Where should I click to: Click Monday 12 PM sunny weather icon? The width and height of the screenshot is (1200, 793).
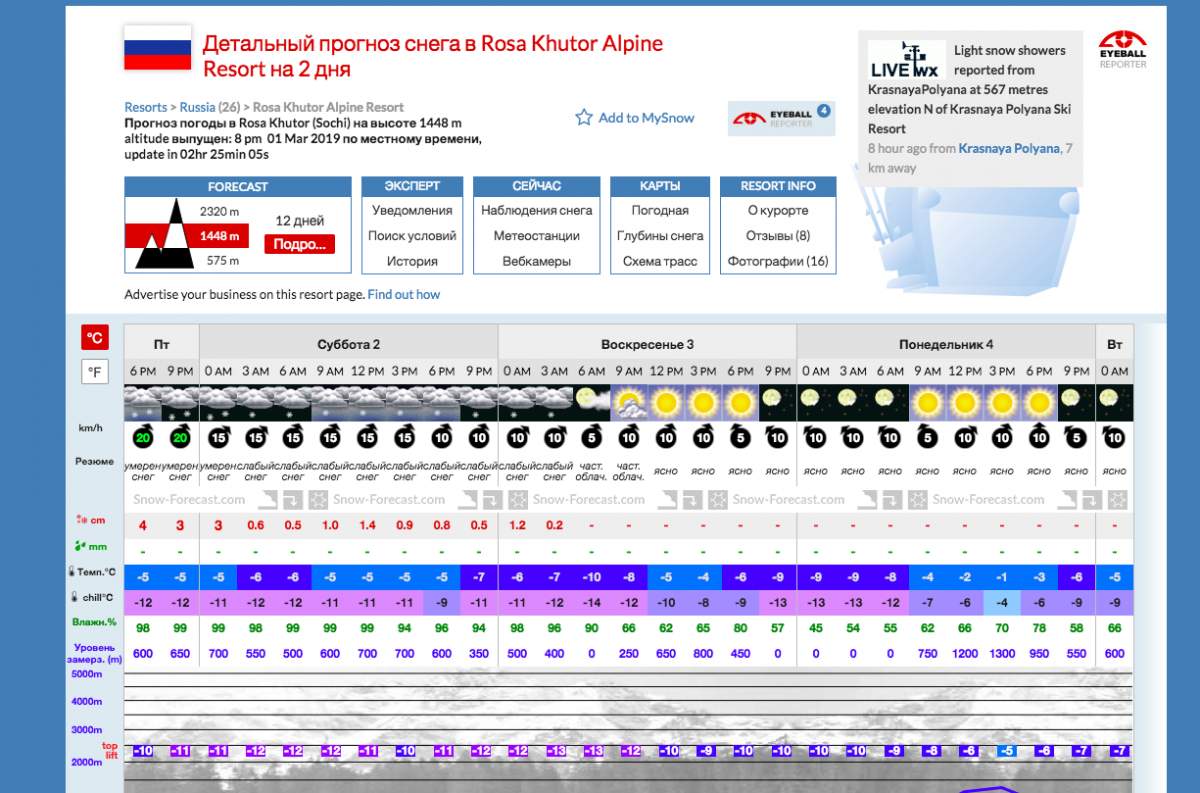965,403
